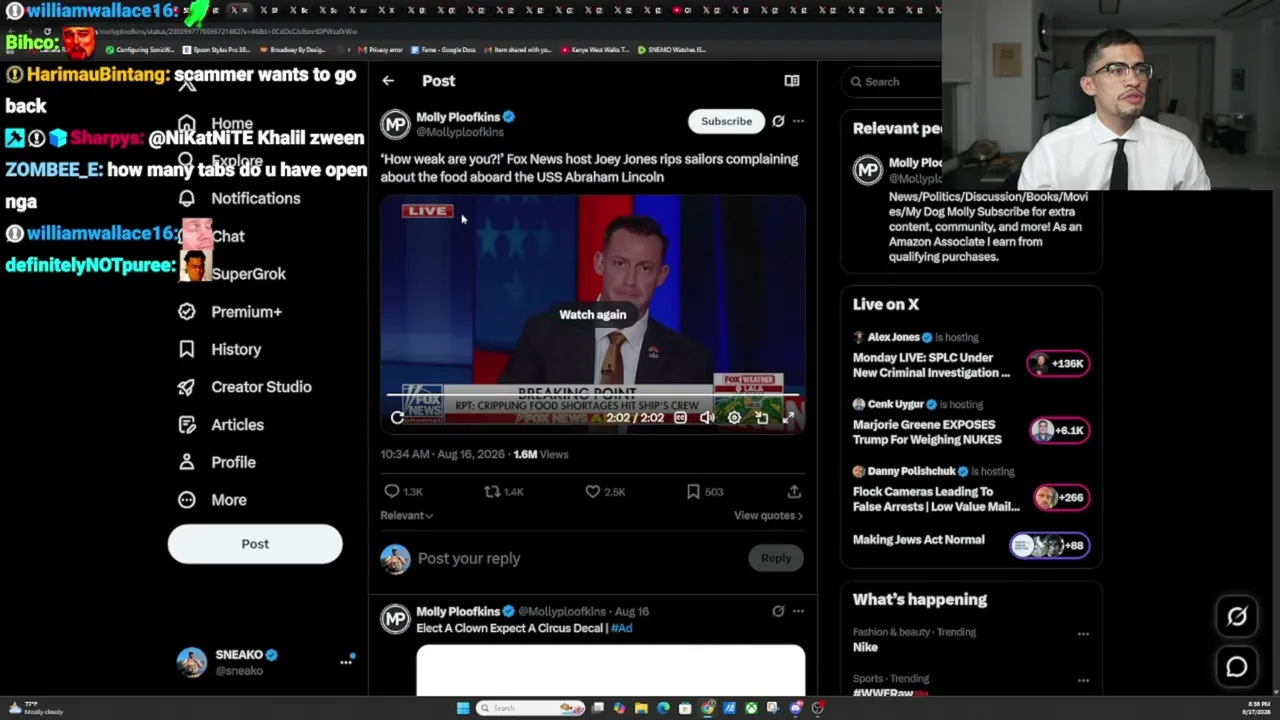1280x720 pixels.
Task: Open video settings gear
Action: pos(734,418)
